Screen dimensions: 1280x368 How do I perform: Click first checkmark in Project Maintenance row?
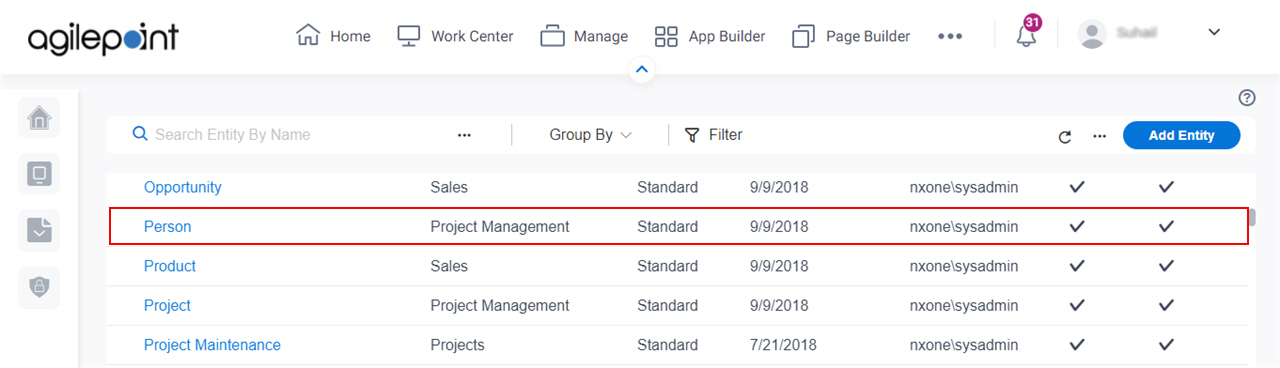pyautogui.click(x=1077, y=344)
